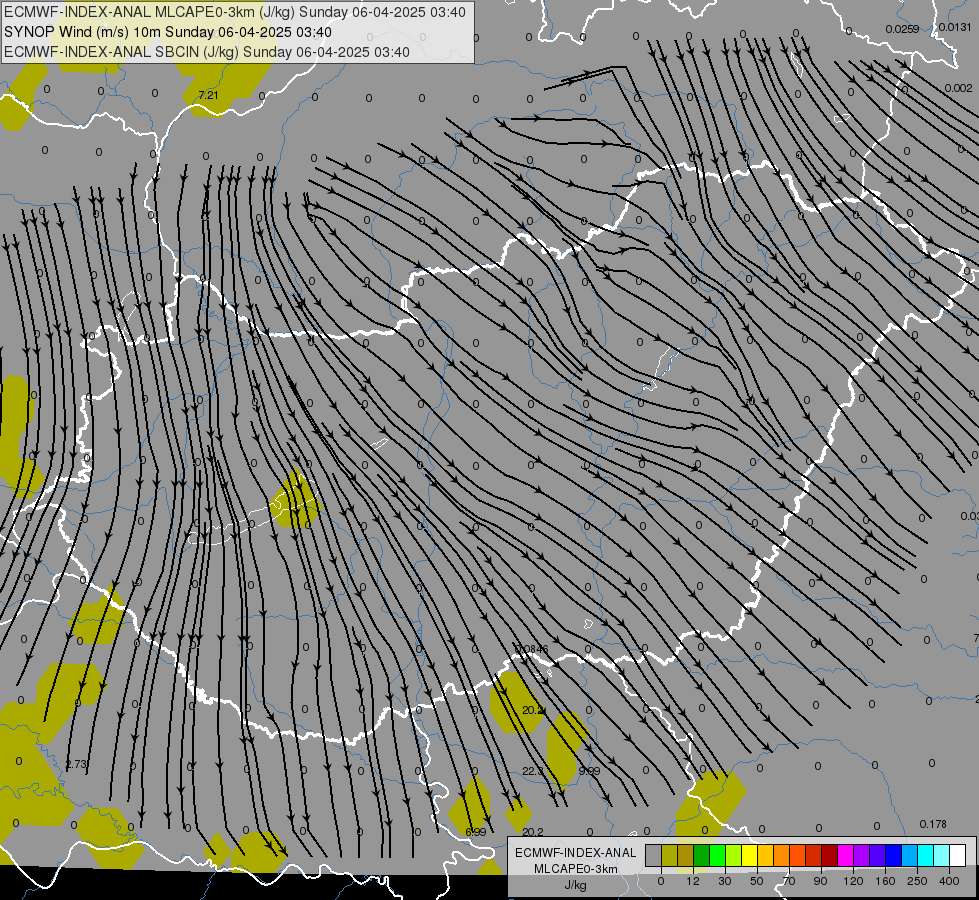Click legend tick label 120
The image size is (979, 900).
[x=854, y=881]
